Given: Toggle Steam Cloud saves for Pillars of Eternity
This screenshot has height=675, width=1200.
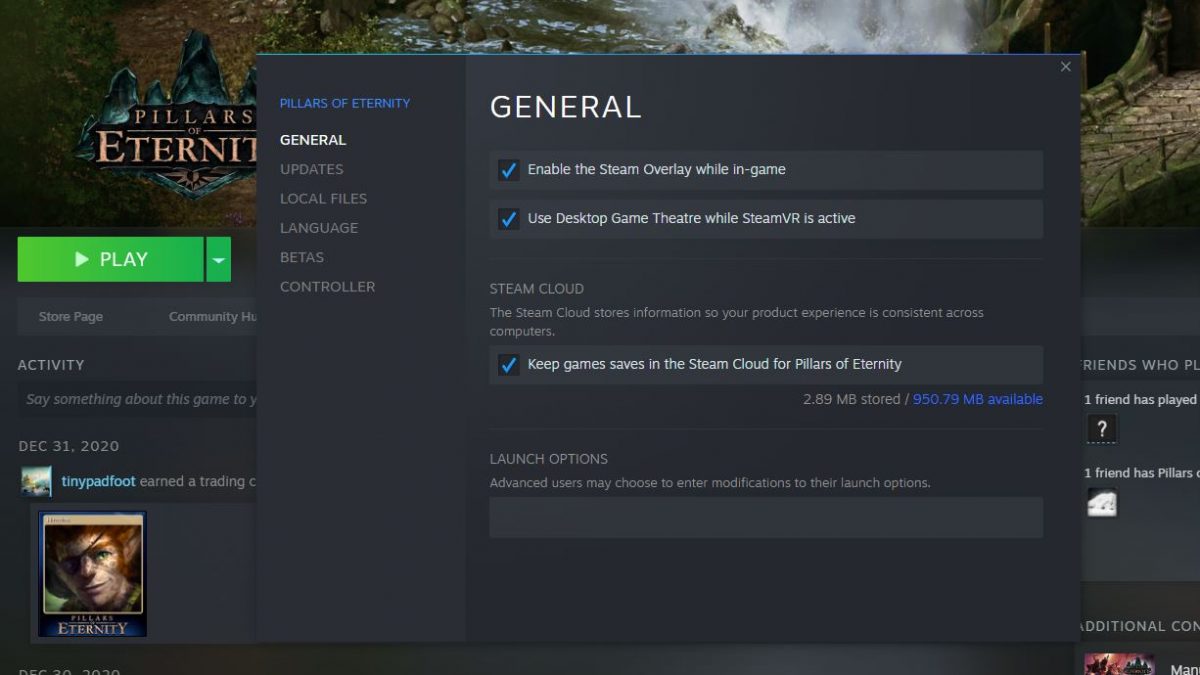Looking at the screenshot, I should click(x=508, y=365).
